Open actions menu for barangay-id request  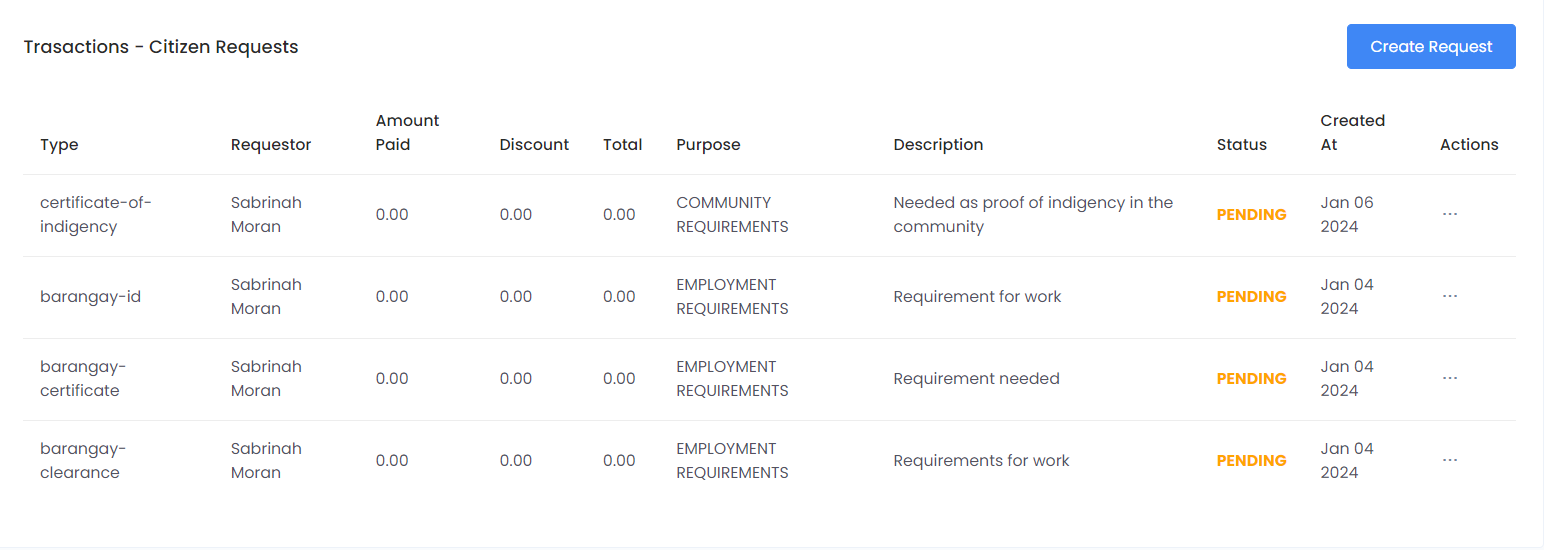pyautogui.click(x=1449, y=296)
